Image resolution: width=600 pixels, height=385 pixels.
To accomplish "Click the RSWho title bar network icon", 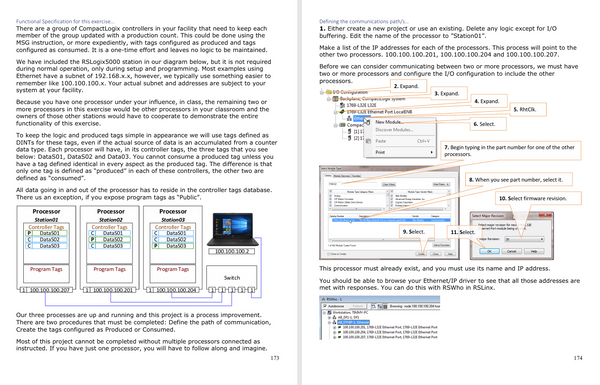I will pyautogui.click(x=323, y=299).
